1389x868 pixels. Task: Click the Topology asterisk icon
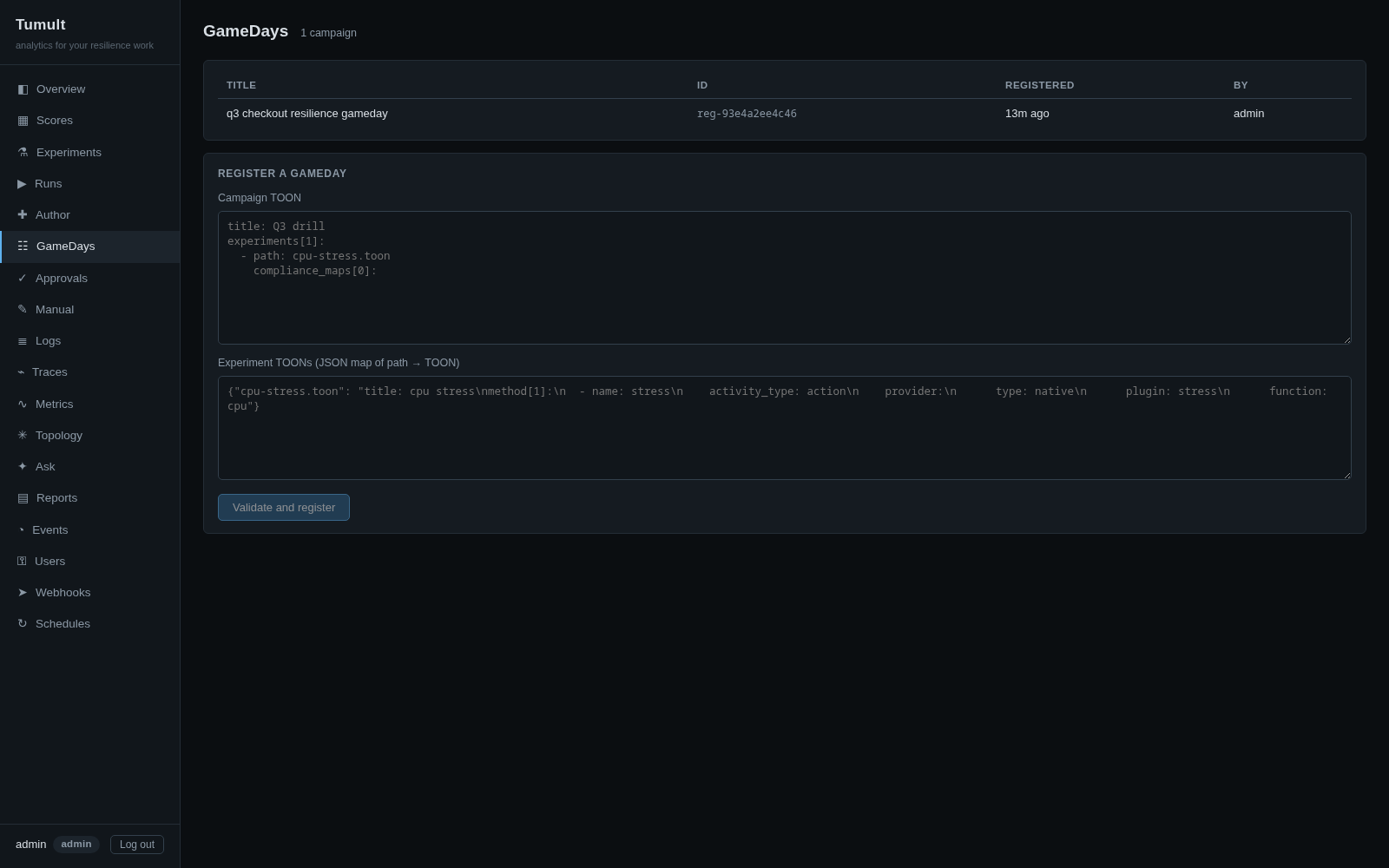coord(23,435)
